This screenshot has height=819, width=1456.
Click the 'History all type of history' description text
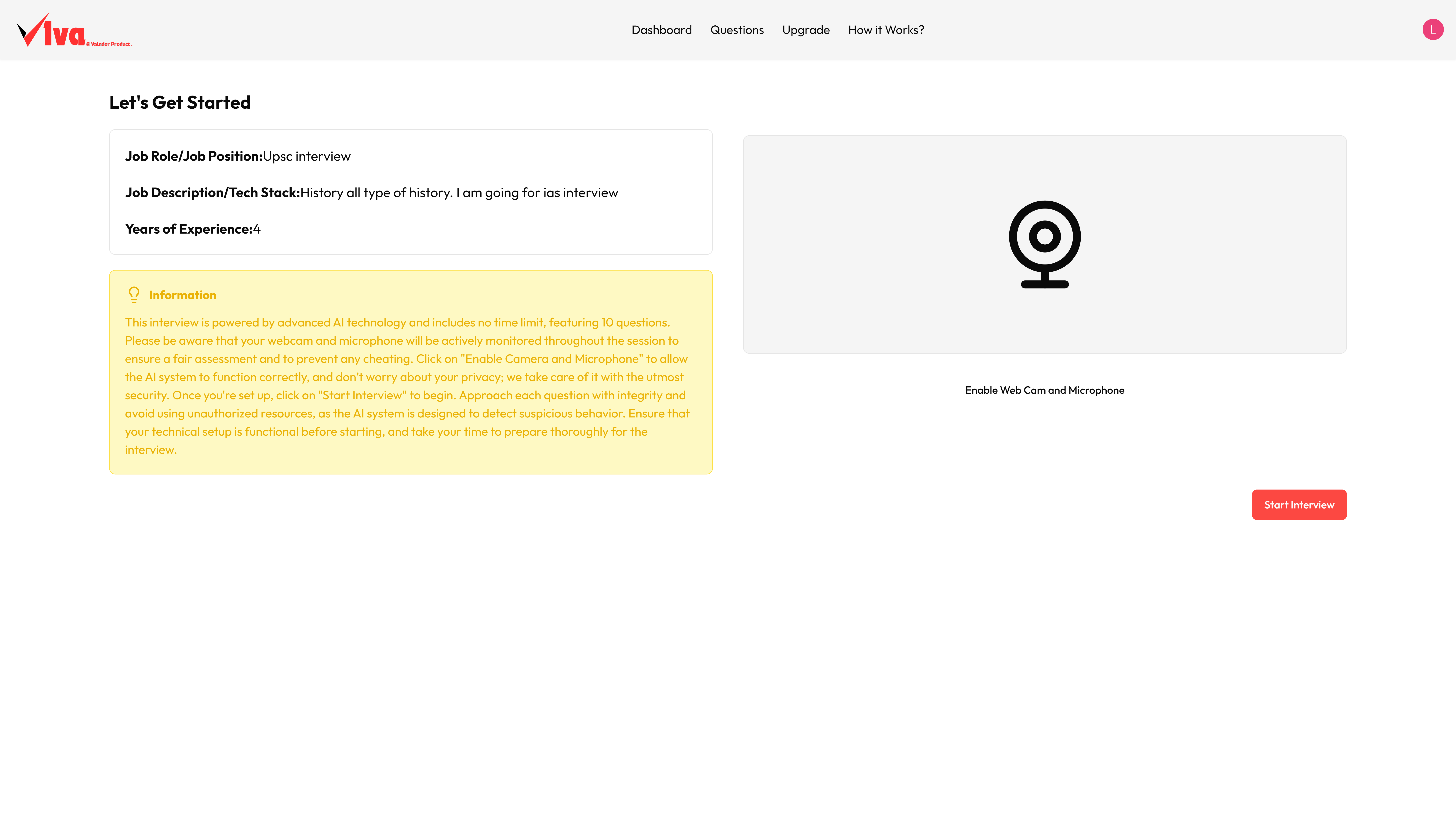(x=459, y=193)
